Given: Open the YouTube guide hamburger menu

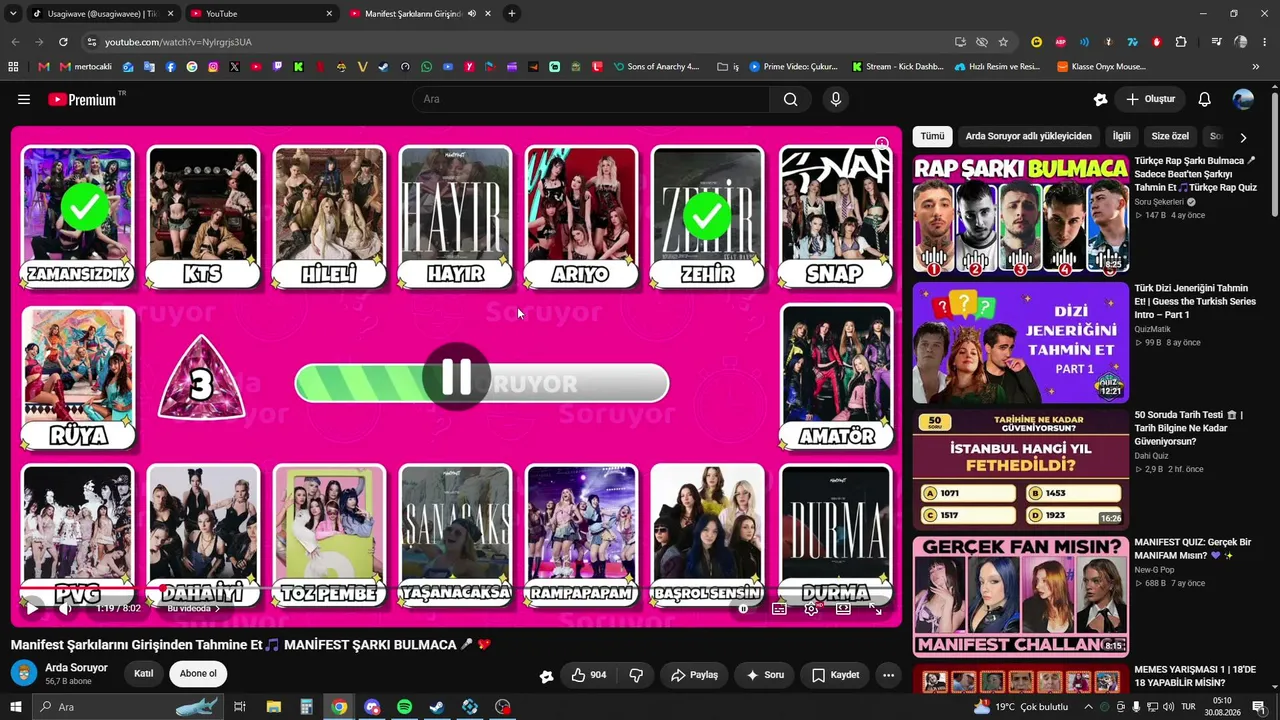Looking at the screenshot, I should click(24, 99).
